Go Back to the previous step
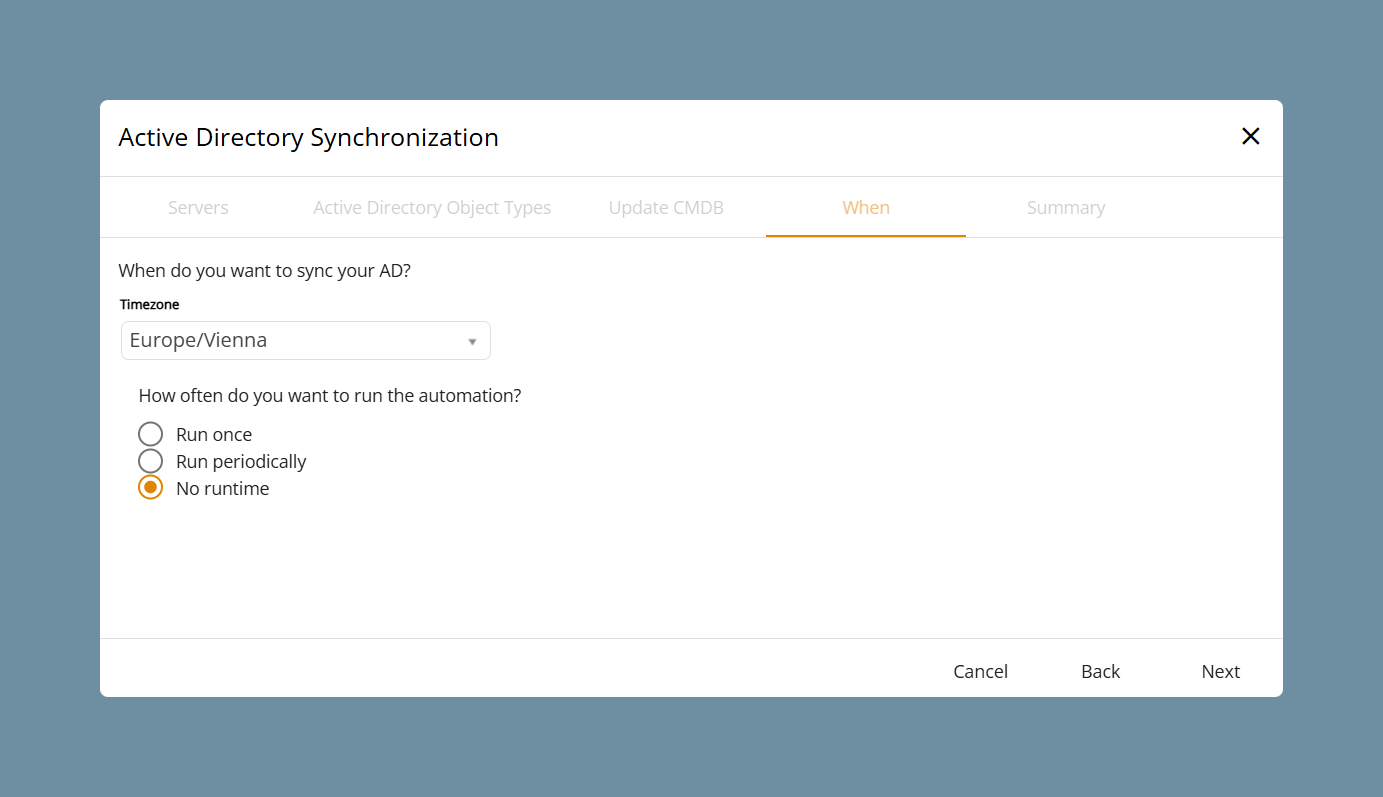Screen dimensions: 1383x797 point(1100,672)
